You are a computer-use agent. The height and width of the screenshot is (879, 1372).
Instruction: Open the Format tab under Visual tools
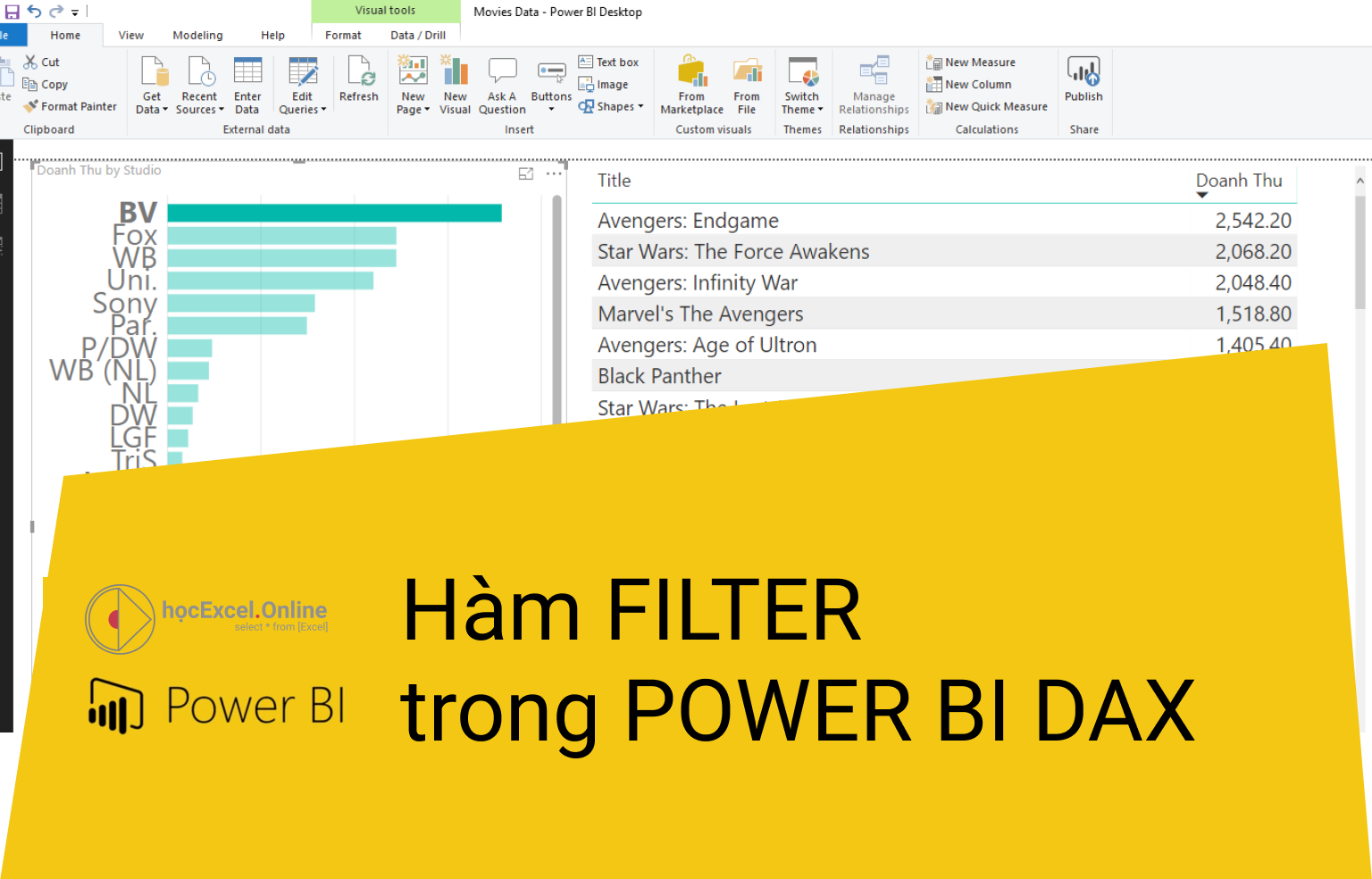343,35
